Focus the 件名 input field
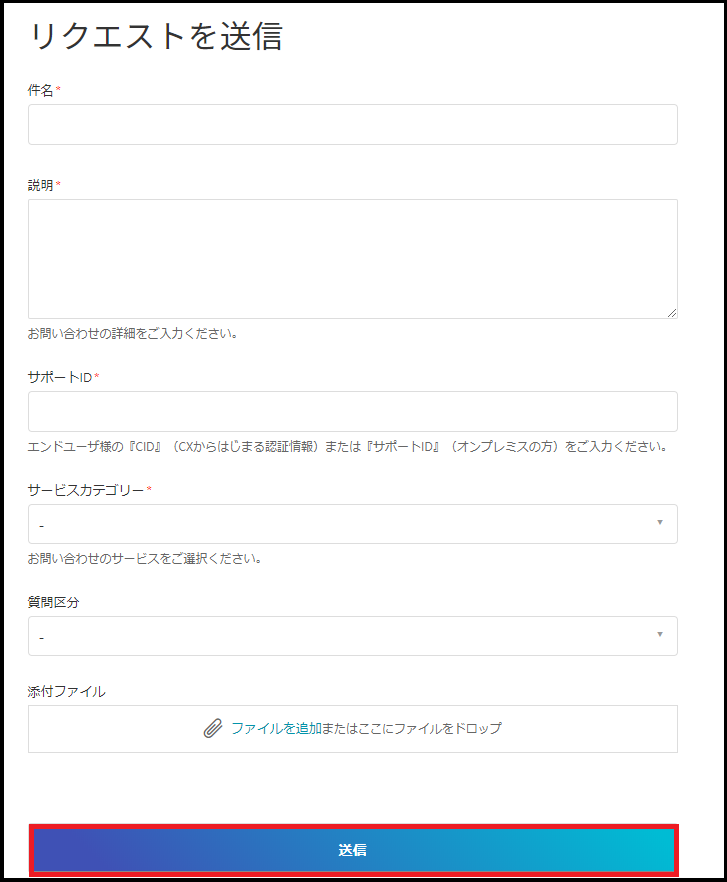 point(352,125)
